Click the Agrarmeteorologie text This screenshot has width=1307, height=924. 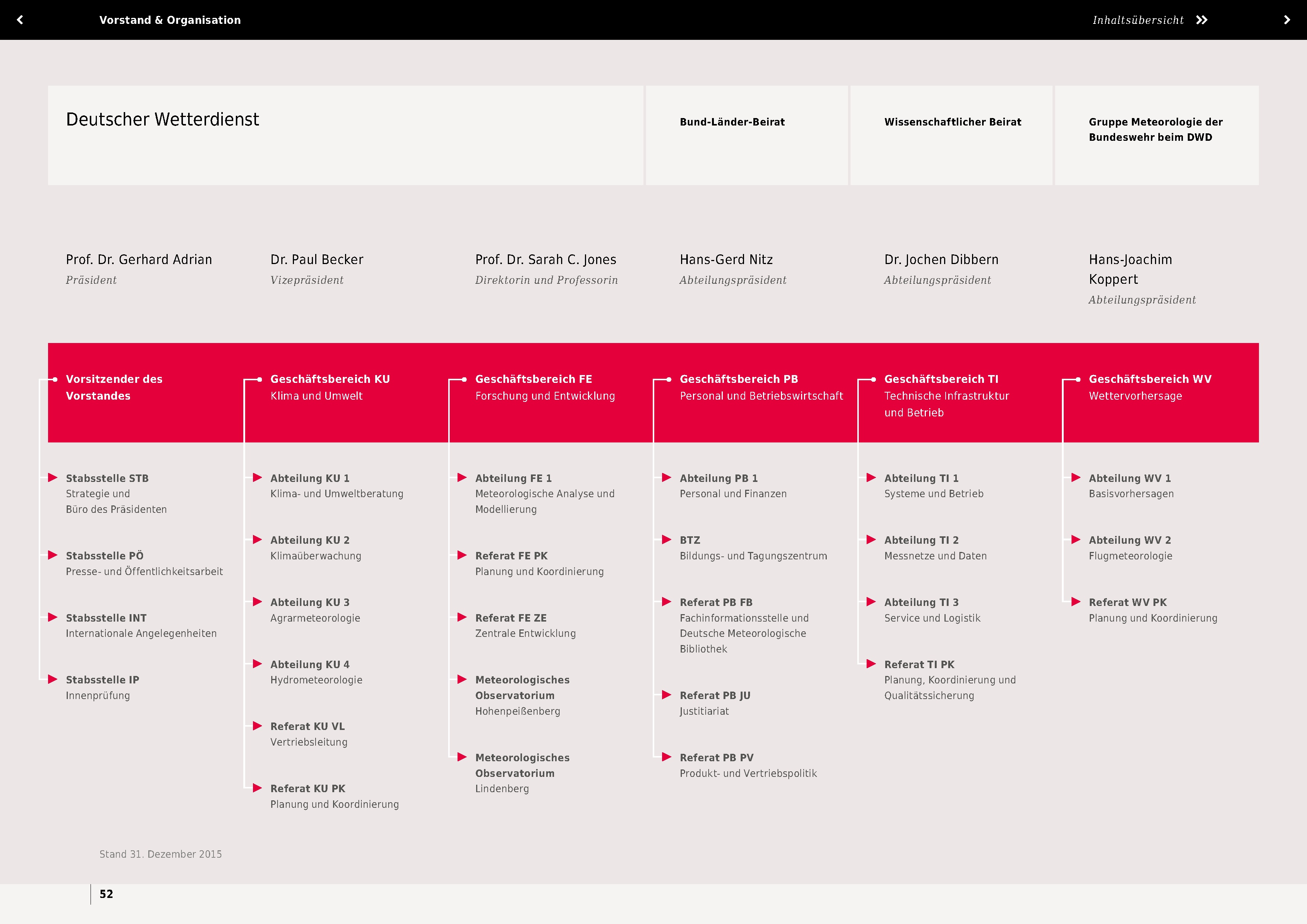coord(315,618)
